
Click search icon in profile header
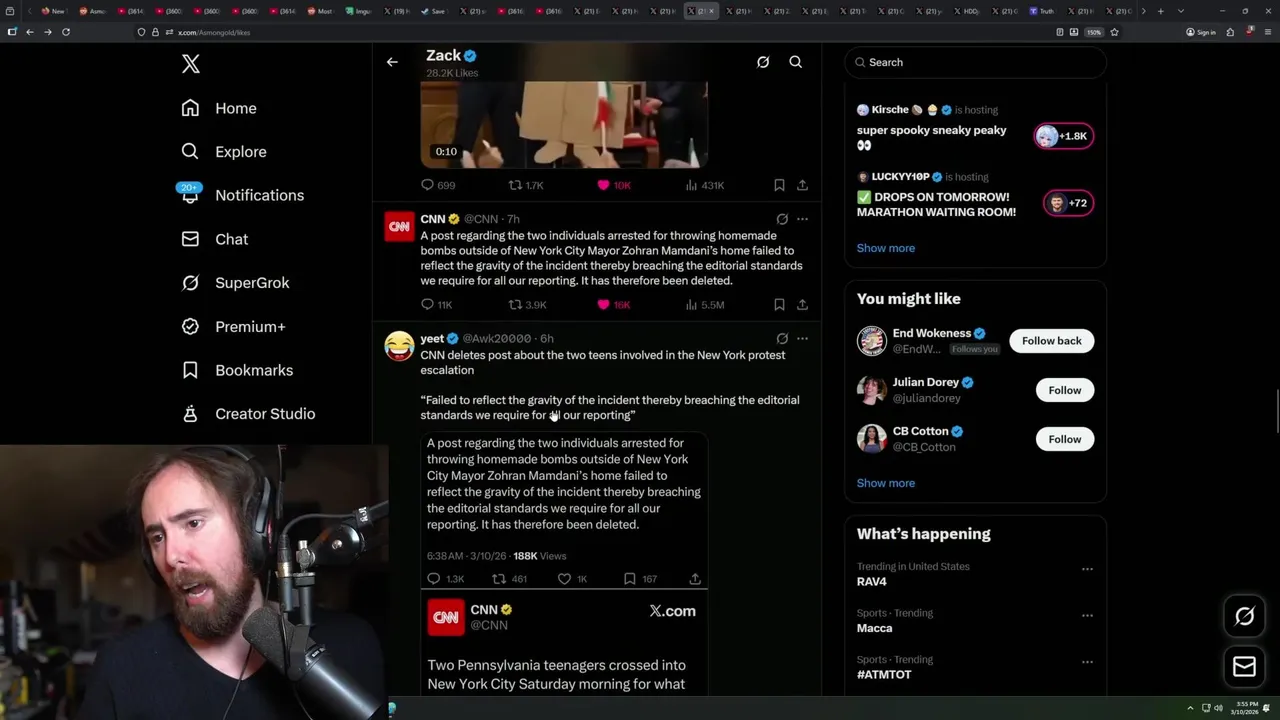(796, 62)
